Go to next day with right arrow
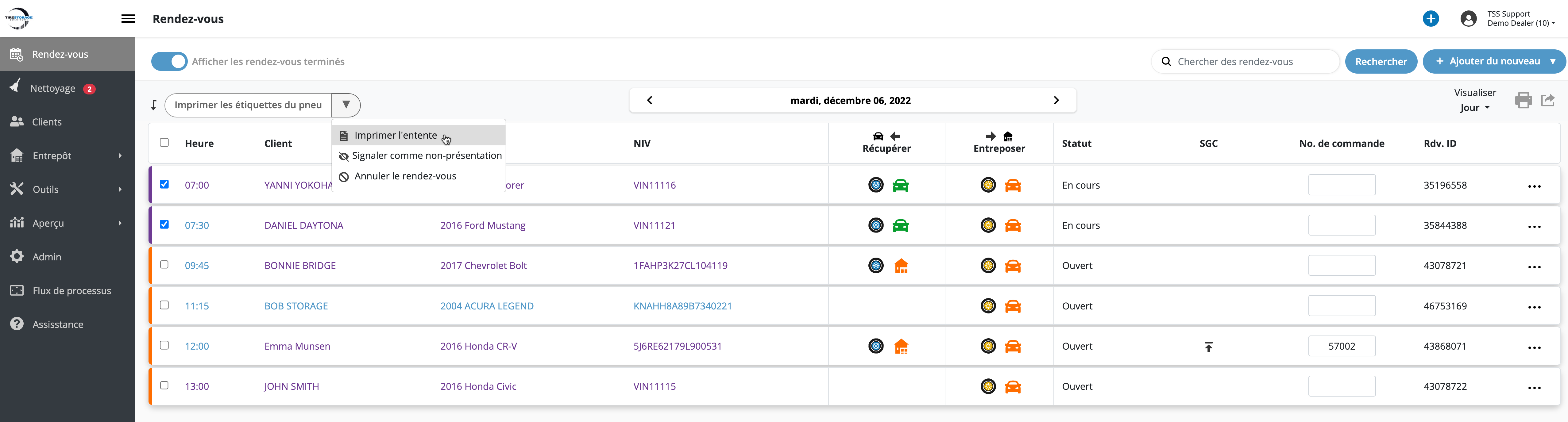The image size is (1568, 422). [x=1056, y=100]
